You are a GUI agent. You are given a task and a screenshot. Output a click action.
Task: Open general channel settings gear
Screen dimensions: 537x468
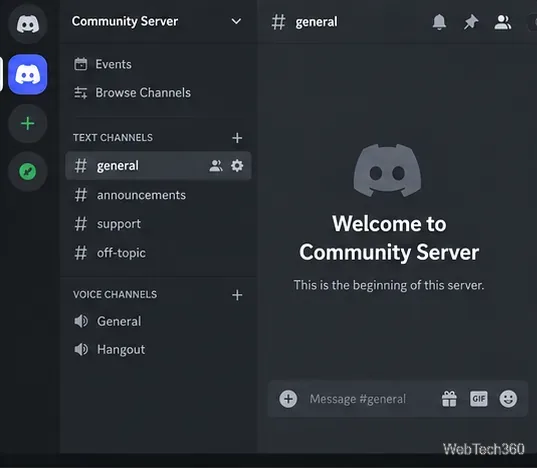point(237,166)
